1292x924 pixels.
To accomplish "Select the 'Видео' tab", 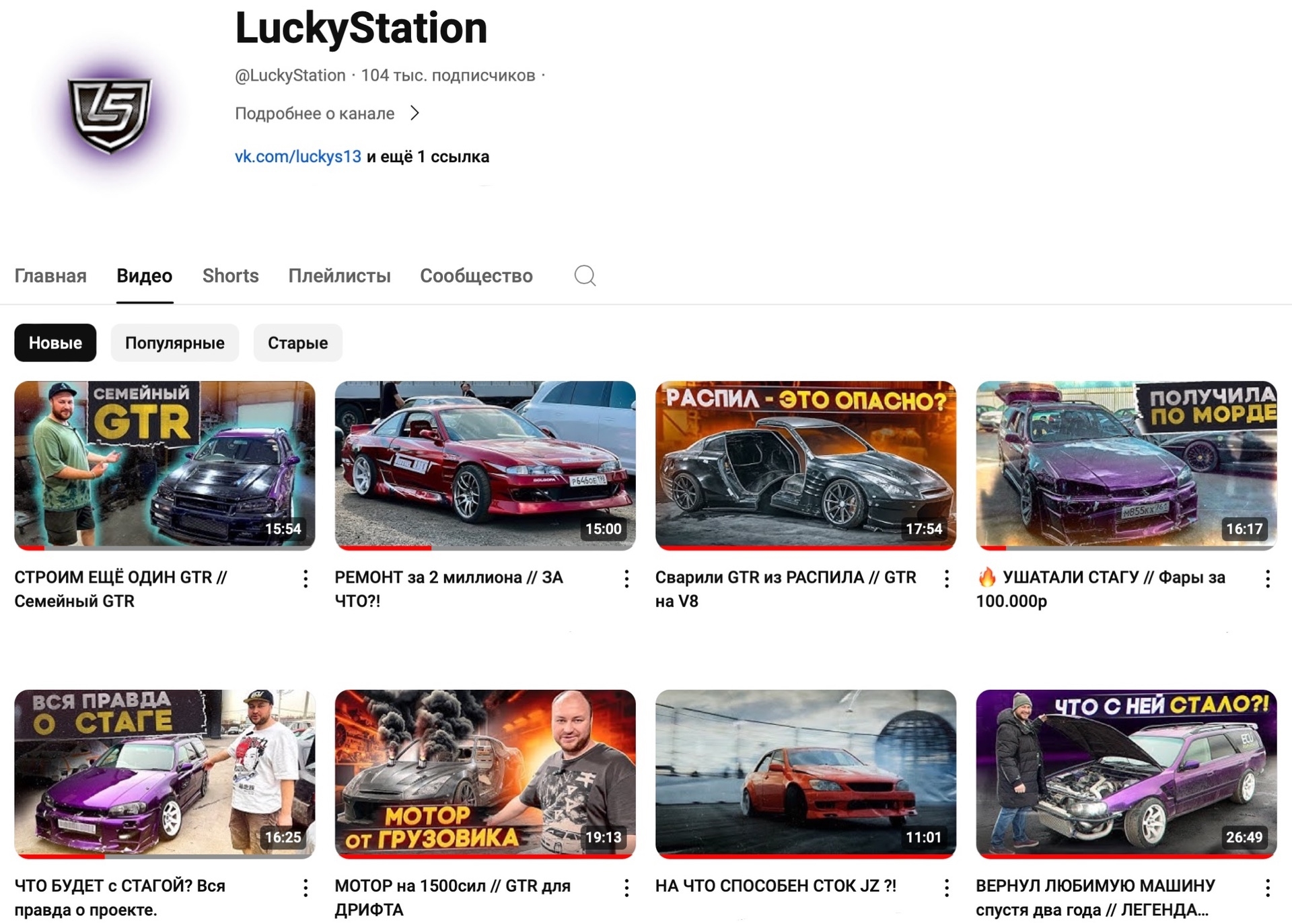I will (145, 276).
